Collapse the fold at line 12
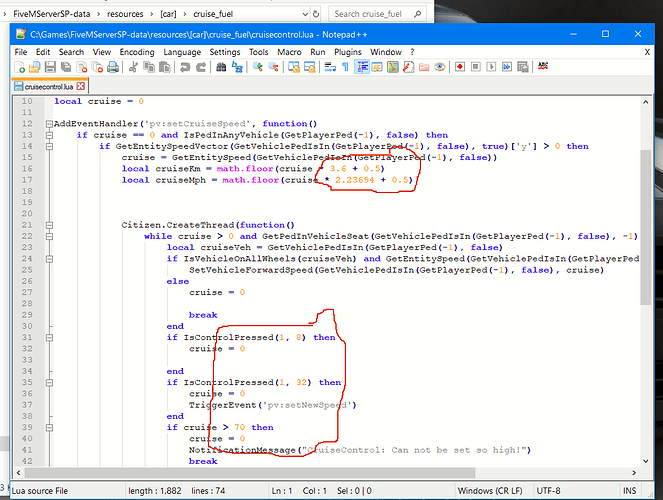Viewport: 663px width, 500px height. click(x=49, y=124)
